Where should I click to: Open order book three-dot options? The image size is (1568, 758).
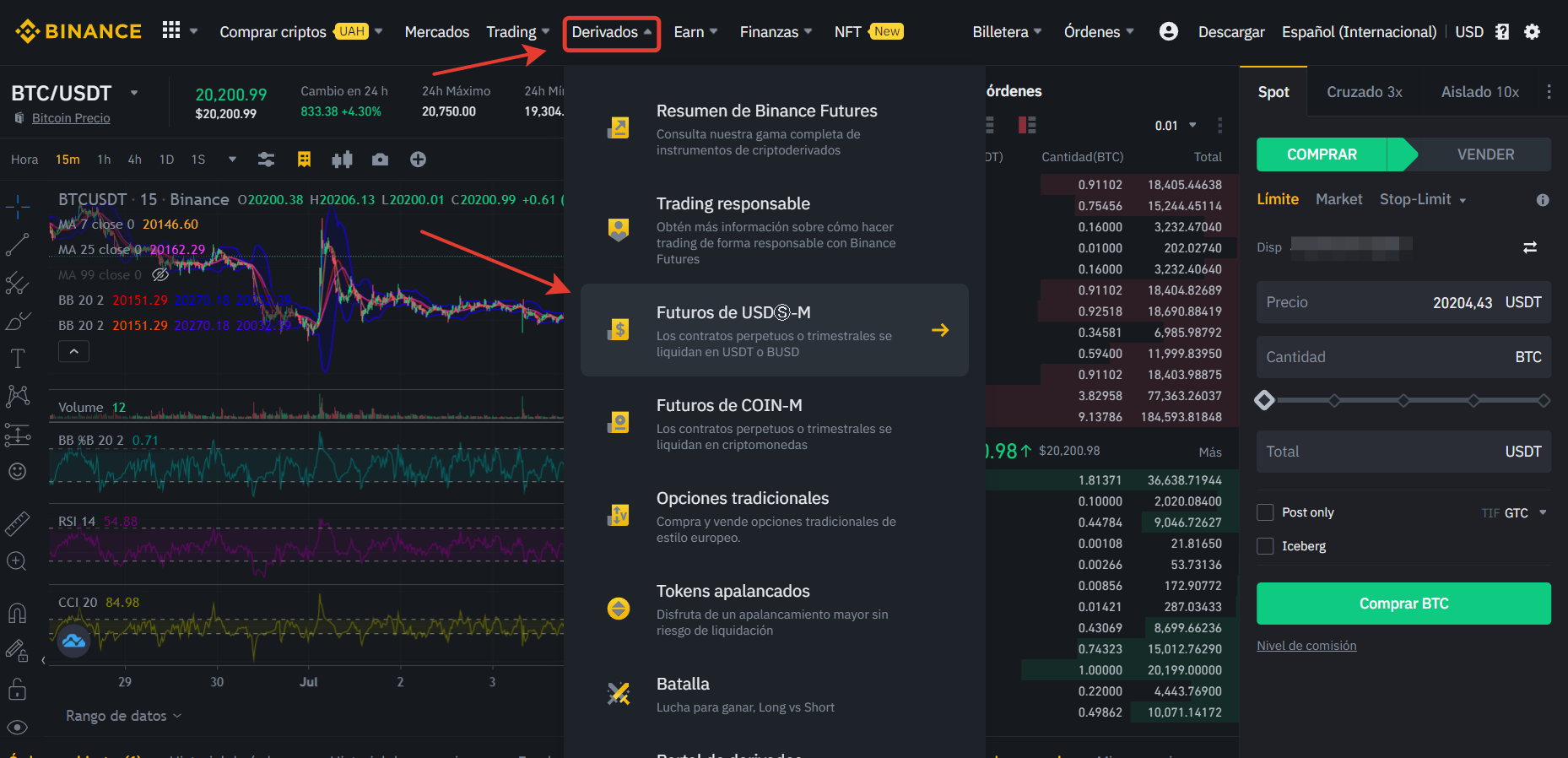[x=1219, y=125]
